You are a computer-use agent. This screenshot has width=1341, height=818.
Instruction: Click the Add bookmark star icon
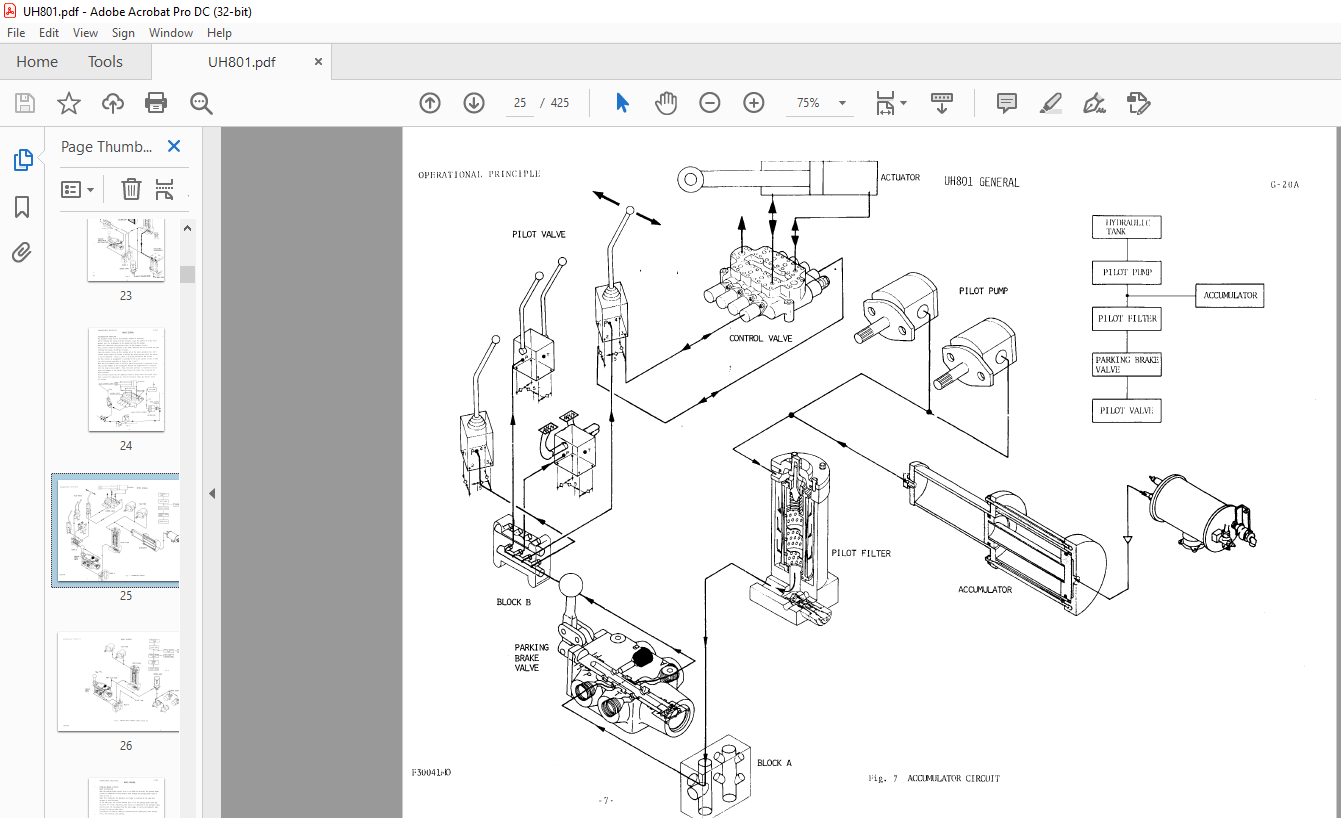tap(68, 103)
